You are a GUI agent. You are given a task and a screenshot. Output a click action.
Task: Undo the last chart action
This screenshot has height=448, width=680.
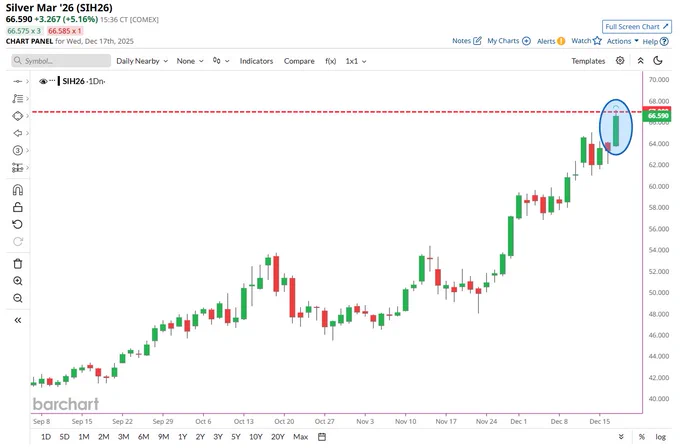18,224
